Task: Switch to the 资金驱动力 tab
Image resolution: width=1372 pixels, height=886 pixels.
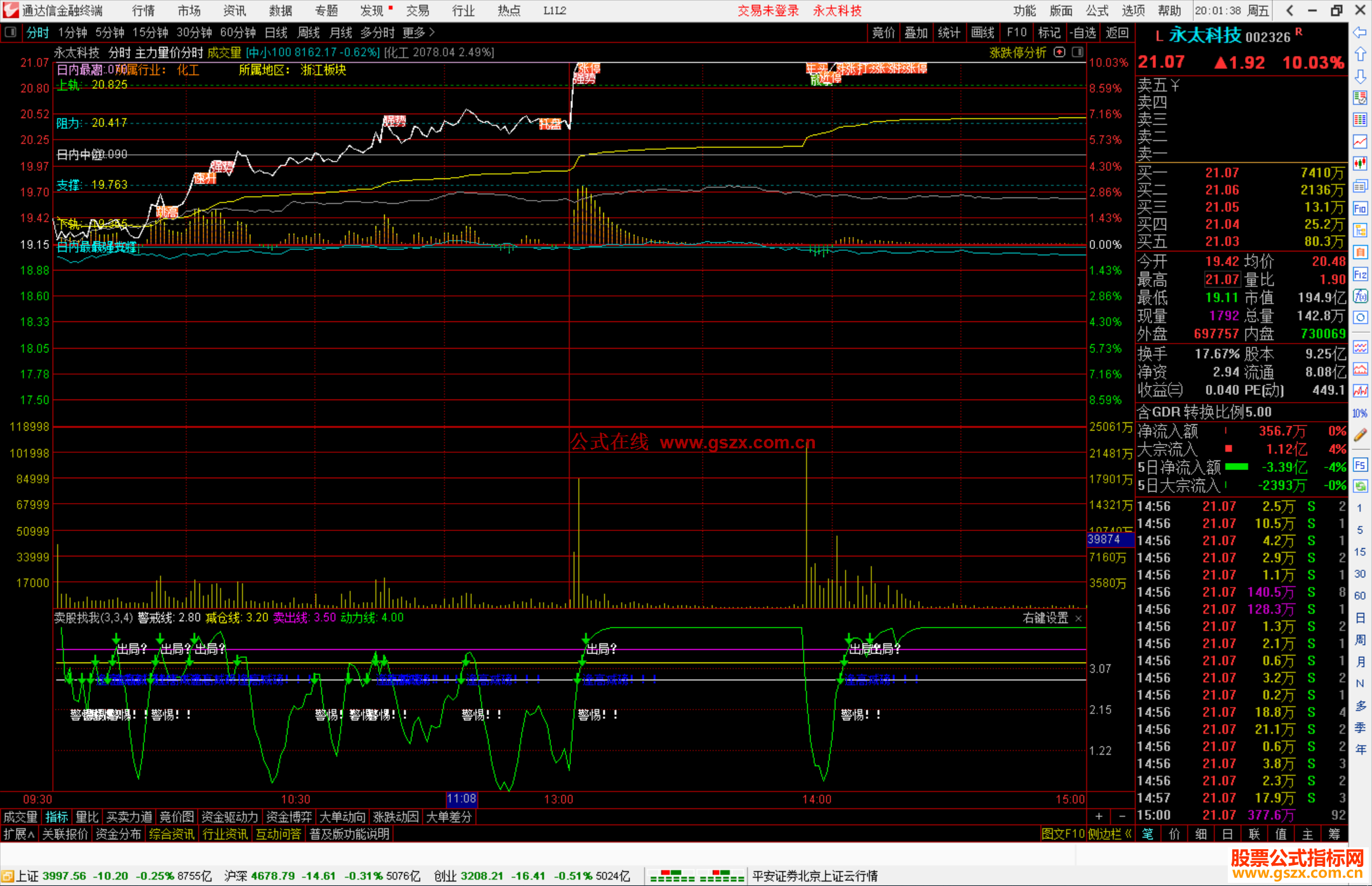Action: point(230,817)
